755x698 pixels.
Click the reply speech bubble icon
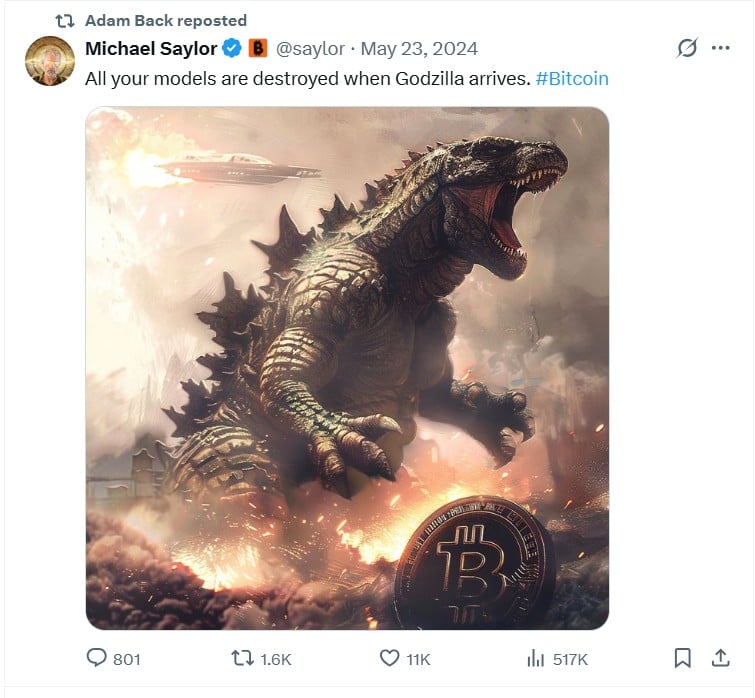(97, 658)
